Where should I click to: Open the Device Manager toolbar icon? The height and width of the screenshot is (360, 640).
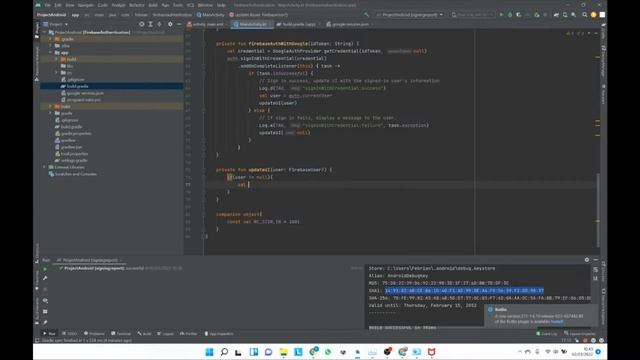click(565, 15)
